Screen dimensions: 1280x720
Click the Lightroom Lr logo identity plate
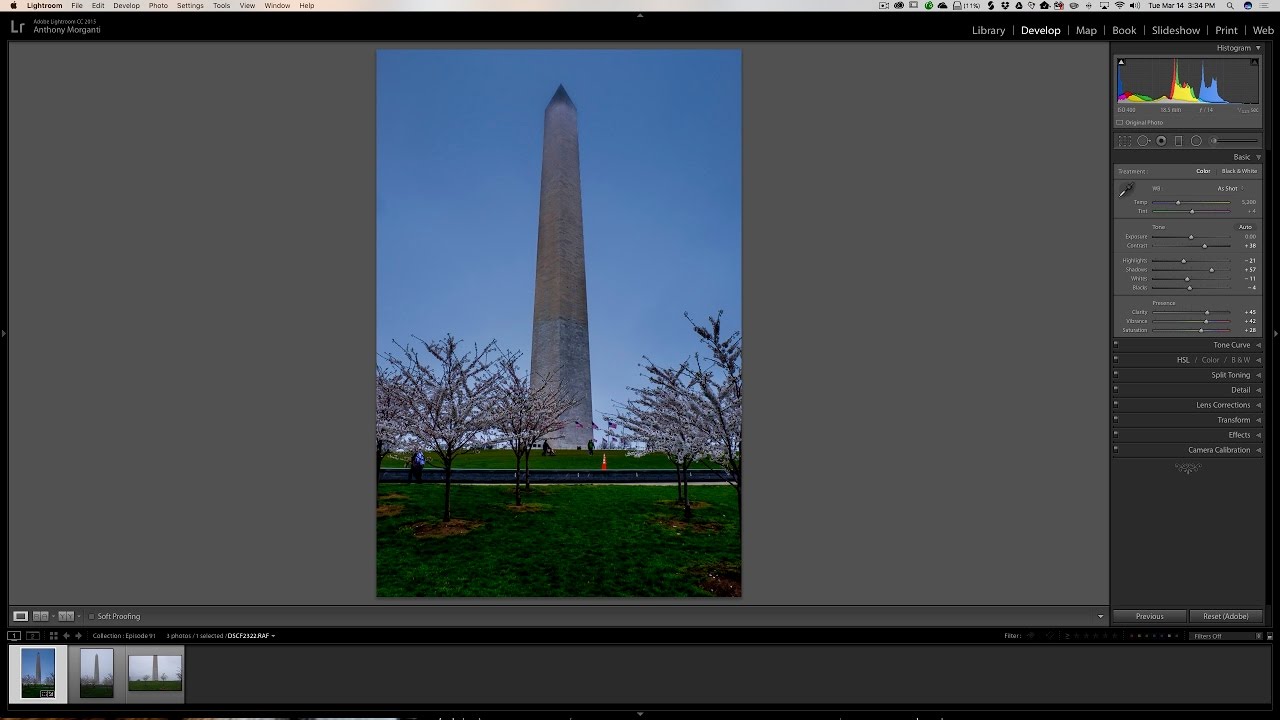point(17,27)
